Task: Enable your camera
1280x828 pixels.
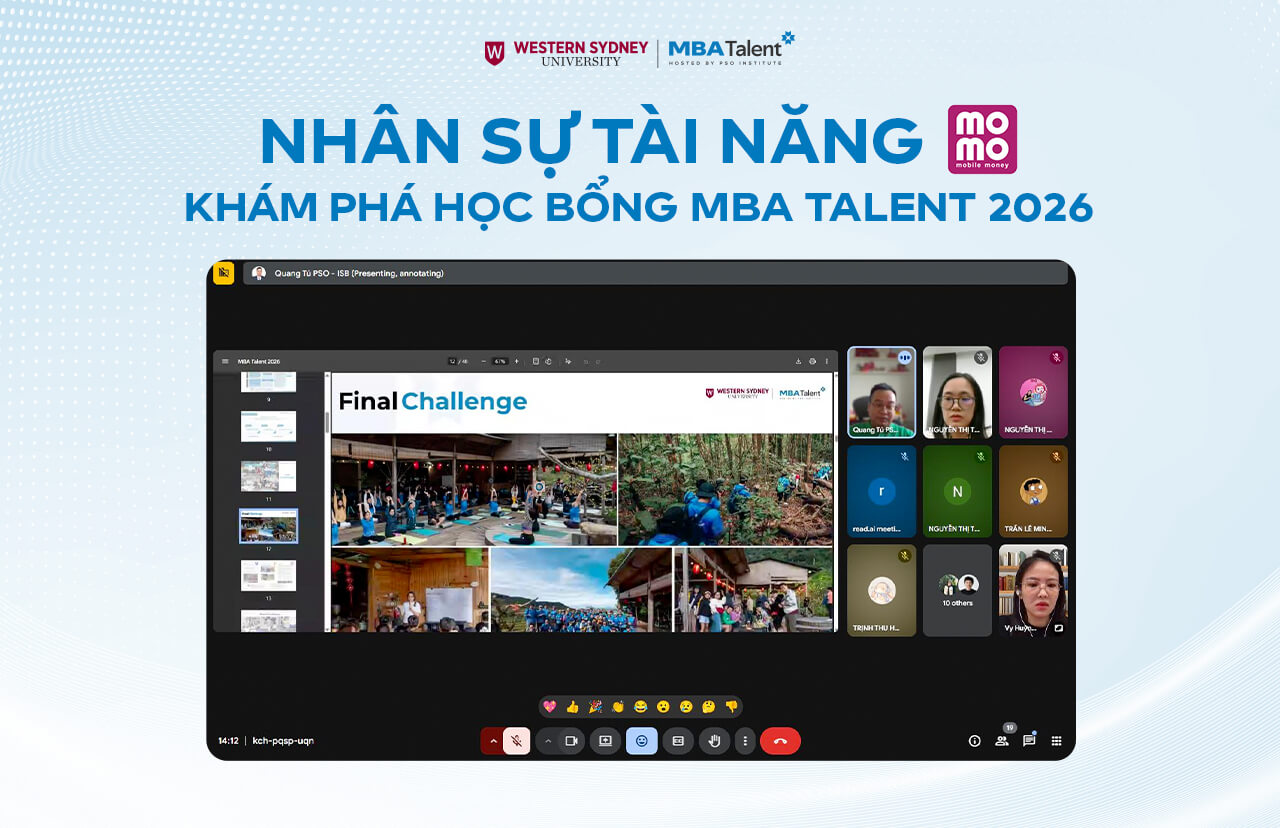Action: [572, 741]
